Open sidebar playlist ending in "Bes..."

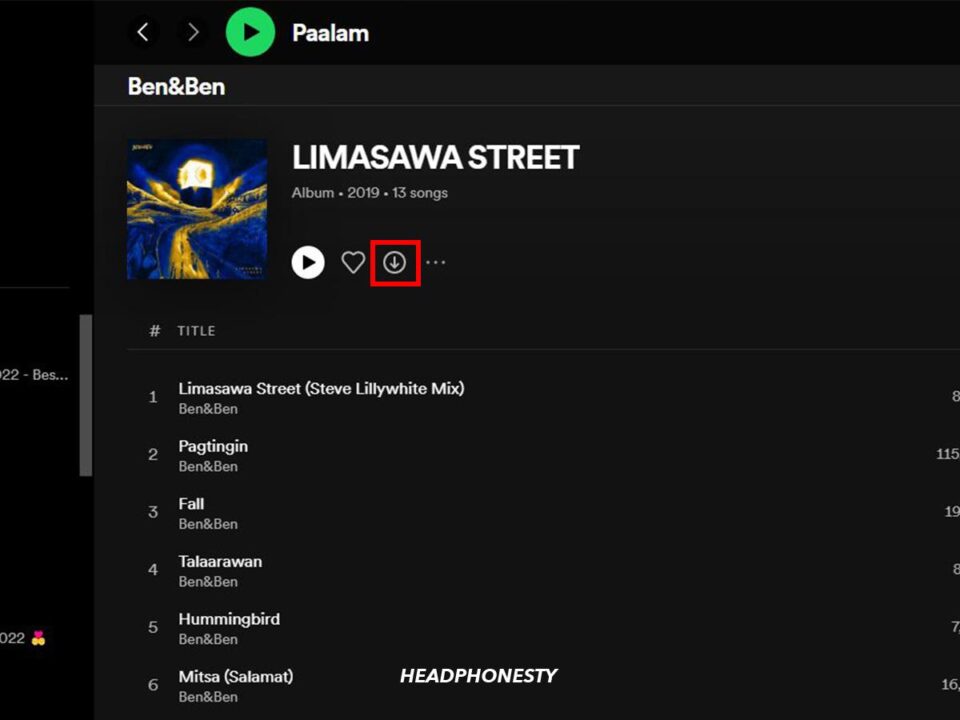click(x=34, y=375)
